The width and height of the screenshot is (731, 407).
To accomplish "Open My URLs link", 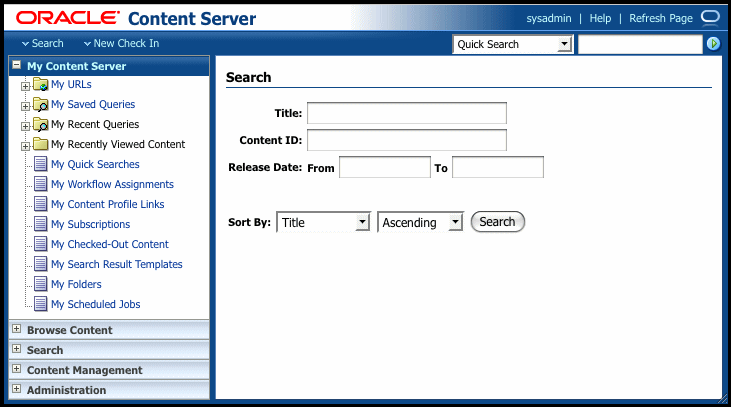I will pos(71,84).
